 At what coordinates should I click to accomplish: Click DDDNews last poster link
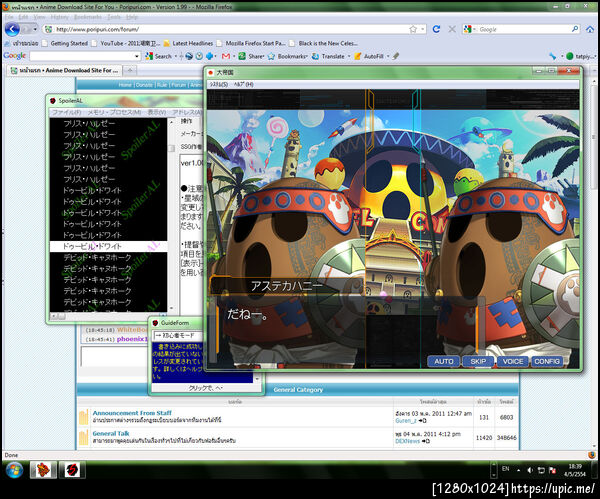point(408,441)
